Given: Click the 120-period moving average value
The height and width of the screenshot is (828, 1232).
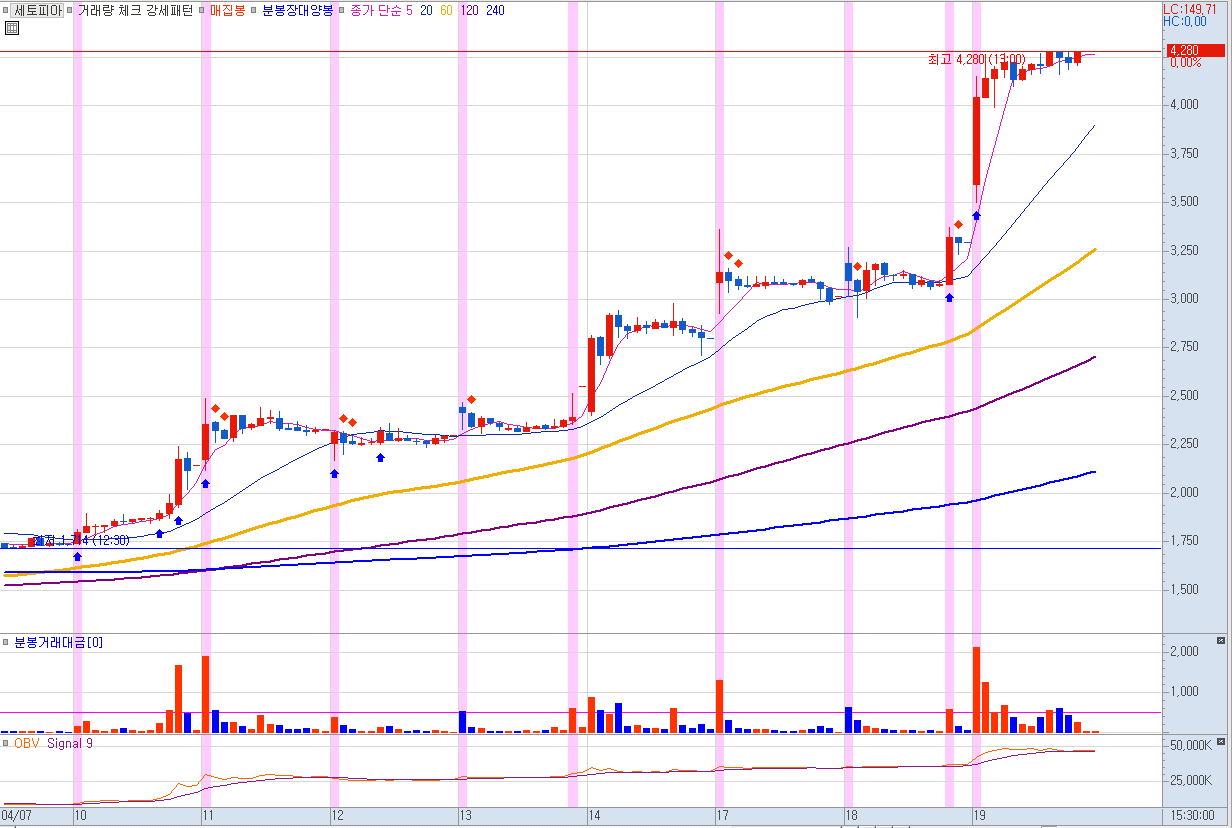Looking at the screenshot, I should (469, 11).
